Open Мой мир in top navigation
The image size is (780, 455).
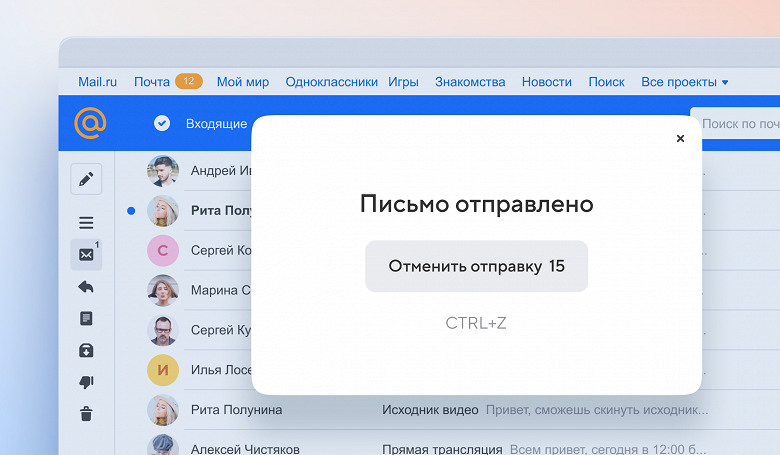point(243,82)
